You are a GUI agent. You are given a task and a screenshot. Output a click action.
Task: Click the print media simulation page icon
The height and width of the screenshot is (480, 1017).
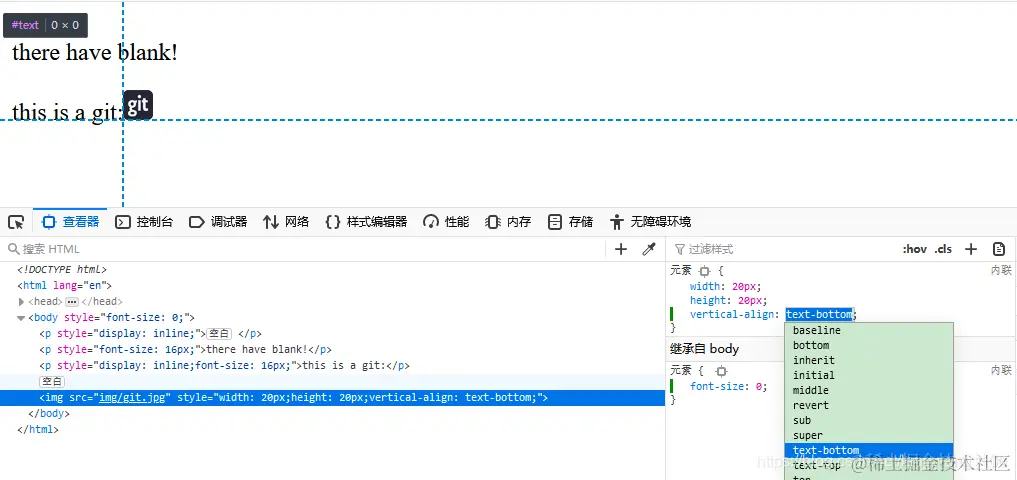click(999, 249)
